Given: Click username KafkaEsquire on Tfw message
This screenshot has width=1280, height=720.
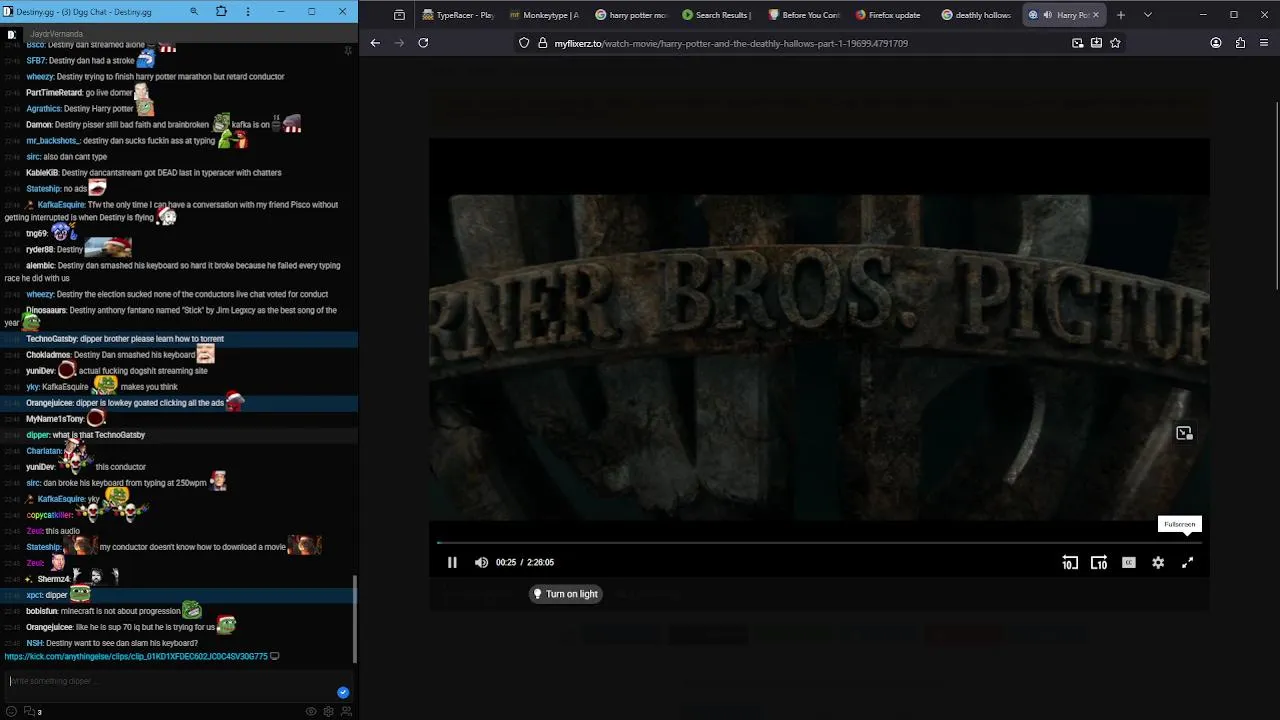Looking at the screenshot, I should pos(61,205).
